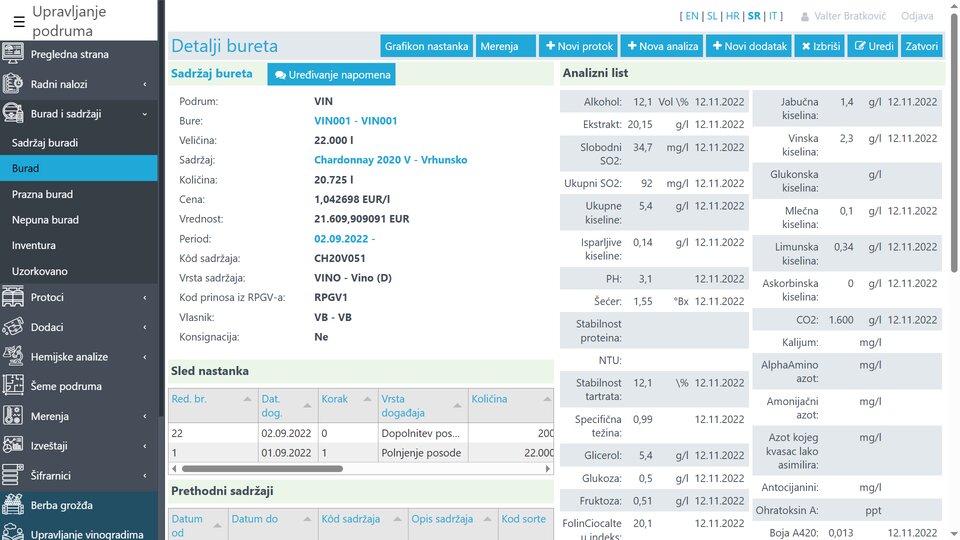The image size is (960, 540).
Task: Click the Hemijske analize icon
Action: 14,357
